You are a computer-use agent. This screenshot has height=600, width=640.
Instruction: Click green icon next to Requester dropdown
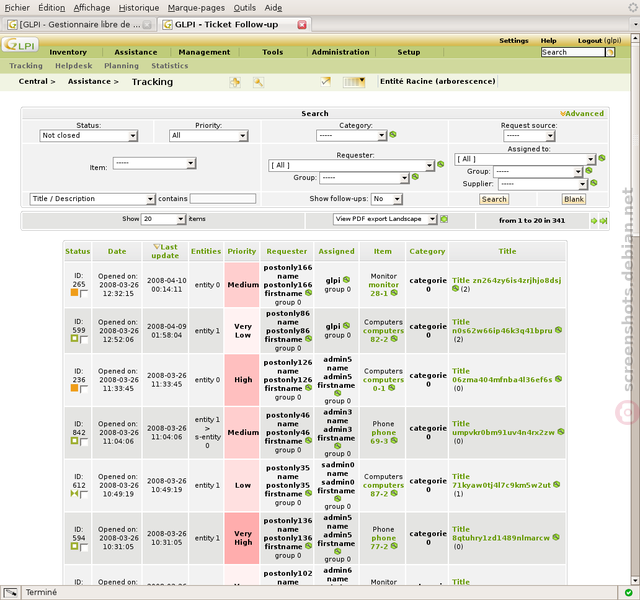pyautogui.click(x=440, y=164)
